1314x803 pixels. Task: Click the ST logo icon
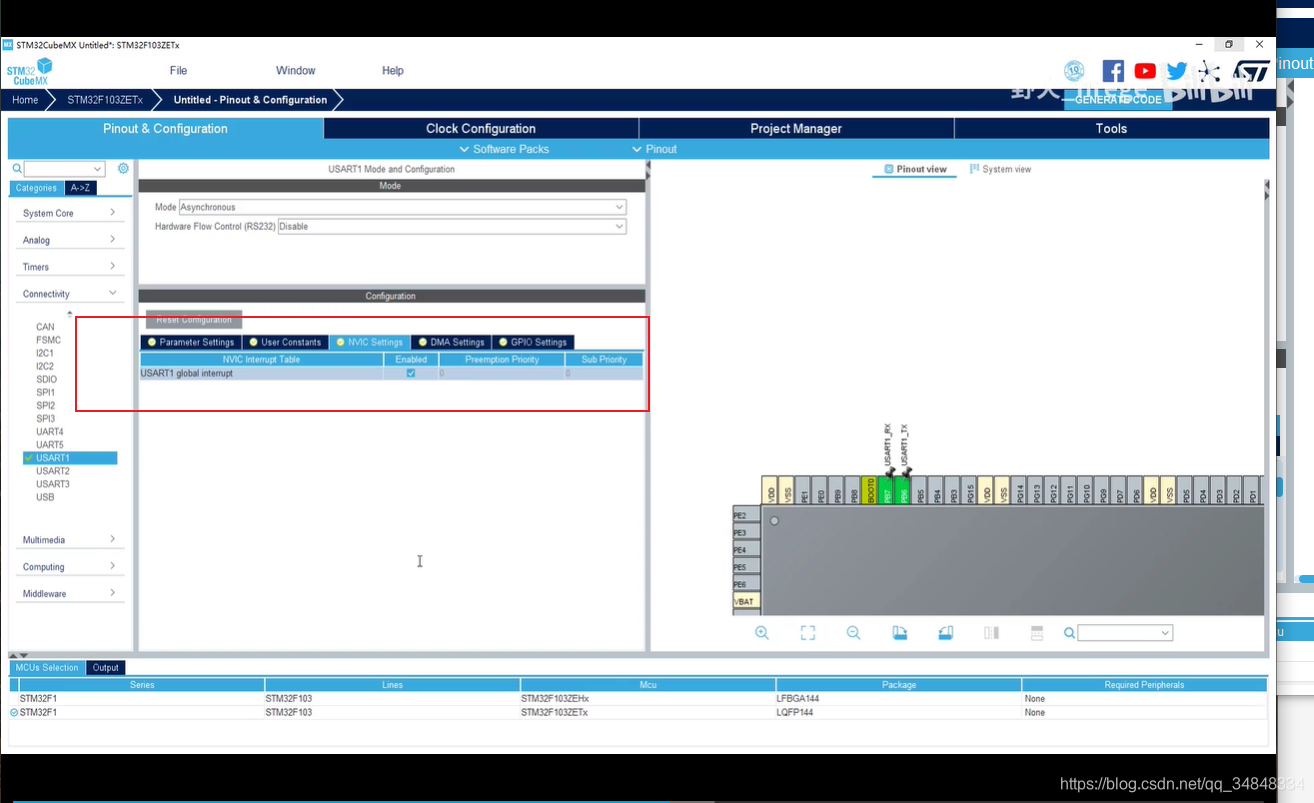1250,71
